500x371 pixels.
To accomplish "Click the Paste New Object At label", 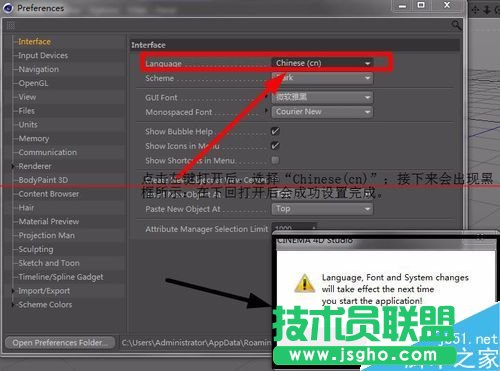I will (183, 209).
